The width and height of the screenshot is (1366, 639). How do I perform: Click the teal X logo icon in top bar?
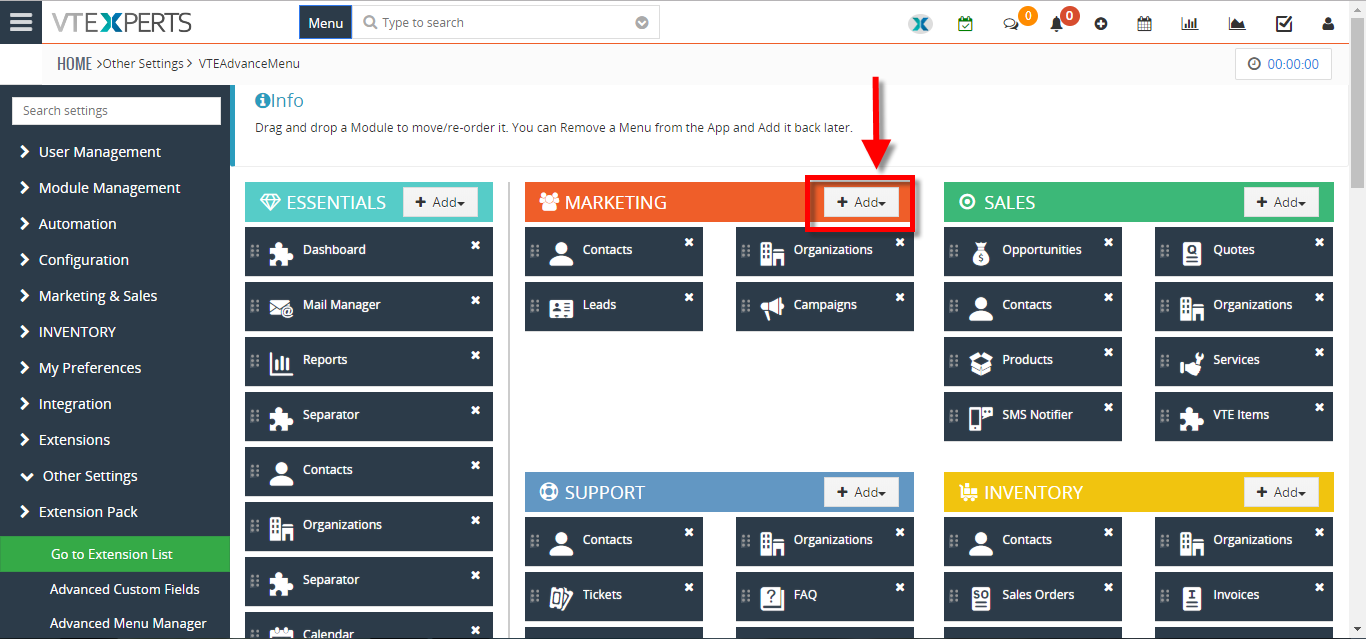920,23
